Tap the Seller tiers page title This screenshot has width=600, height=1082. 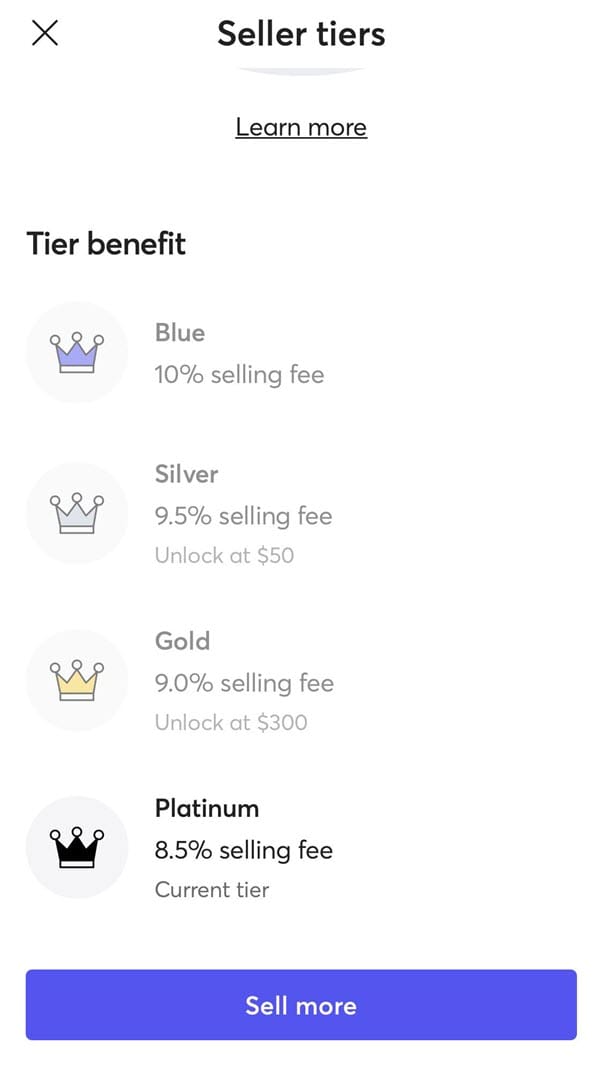pyautogui.click(x=301, y=34)
